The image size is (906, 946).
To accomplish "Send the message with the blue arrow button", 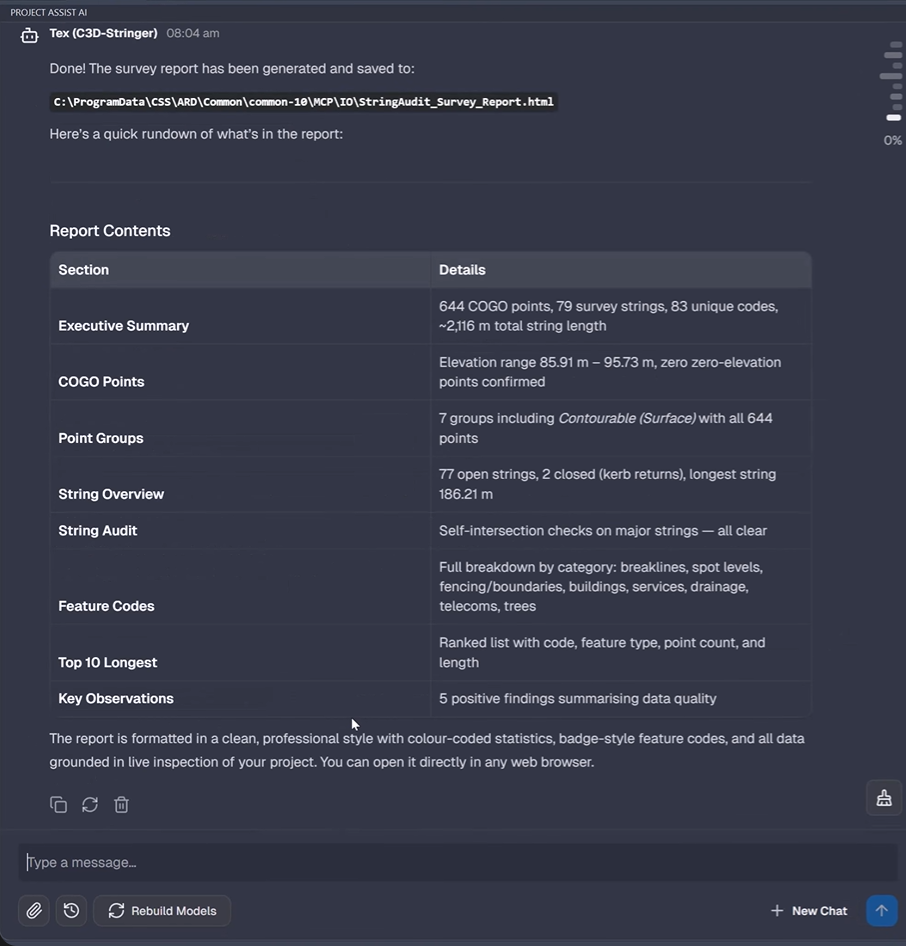I will 881,910.
